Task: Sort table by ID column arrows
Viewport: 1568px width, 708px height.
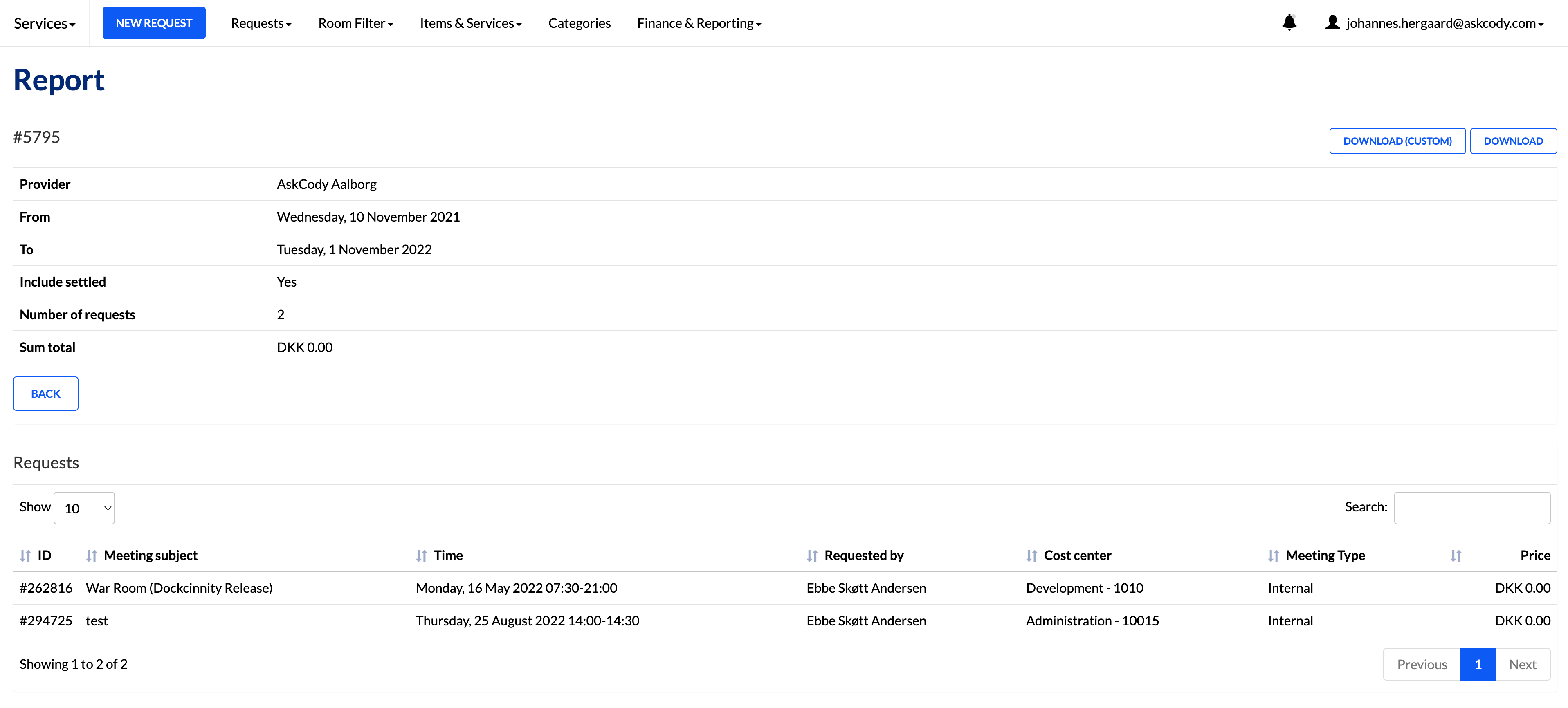Action: [25, 556]
